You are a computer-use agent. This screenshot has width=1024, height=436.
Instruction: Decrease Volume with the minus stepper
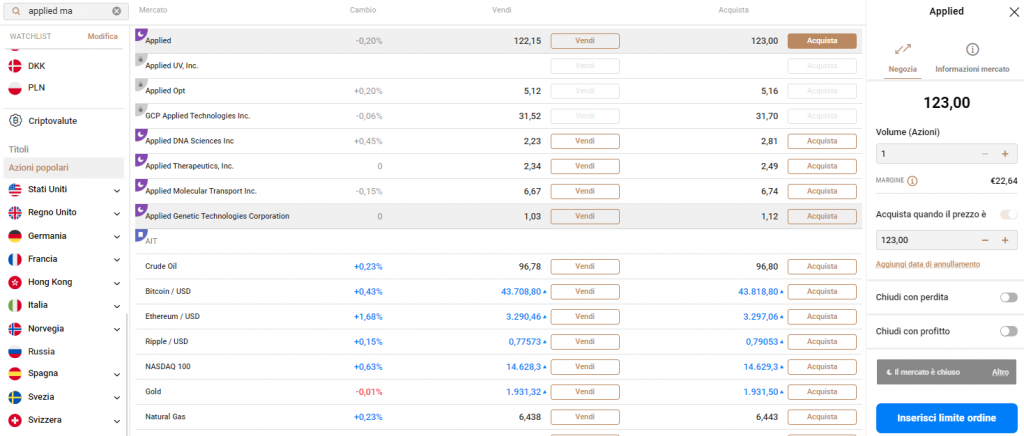[985, 154]
